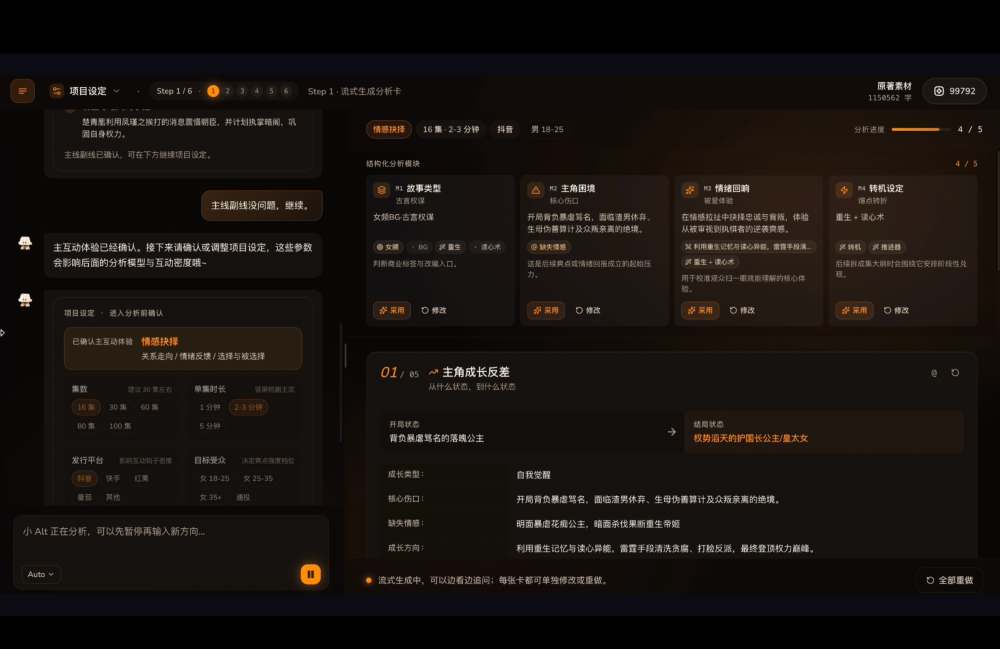
Task: Select 5 分钟 episode duration
Action: pos(210,427)
